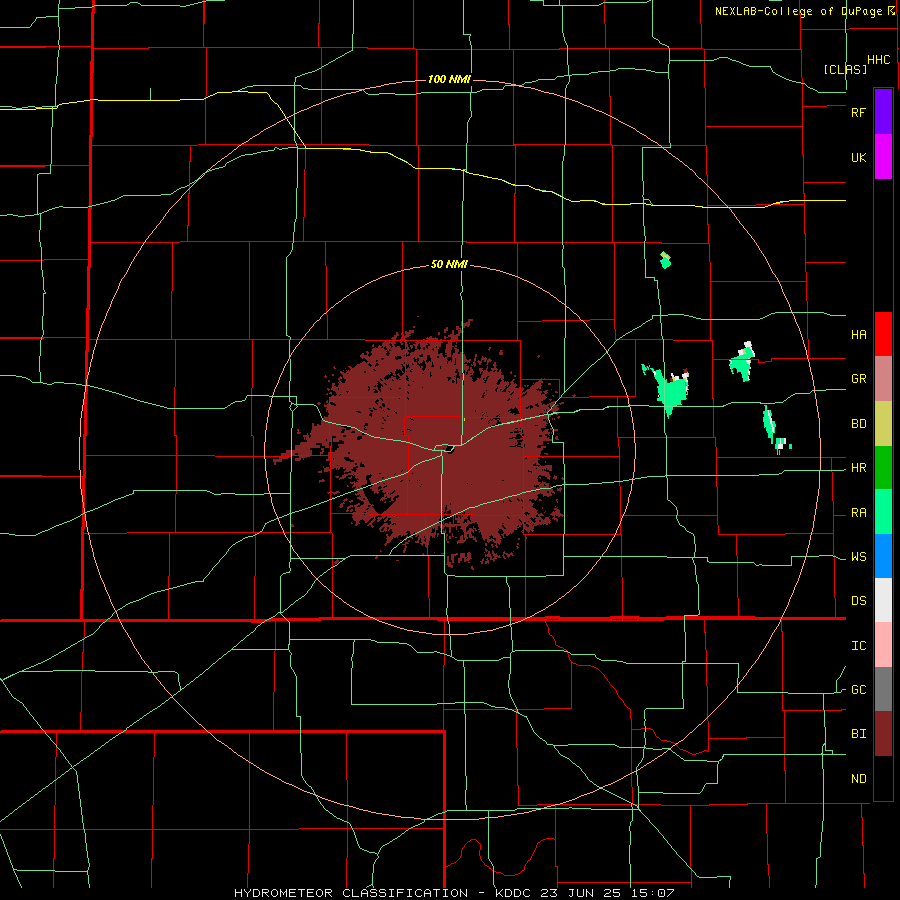This screenshot has height=900, width=900.
Task: Click the "NEXLAB-College of DuPage" title text
Action: (798, 11)
